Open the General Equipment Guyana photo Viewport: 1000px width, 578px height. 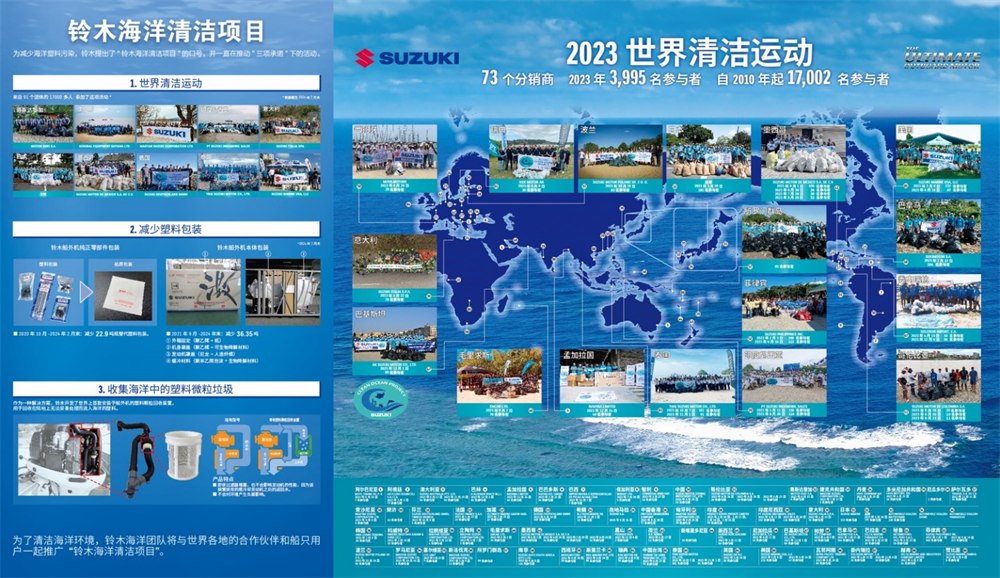click(x=105, y=124)
